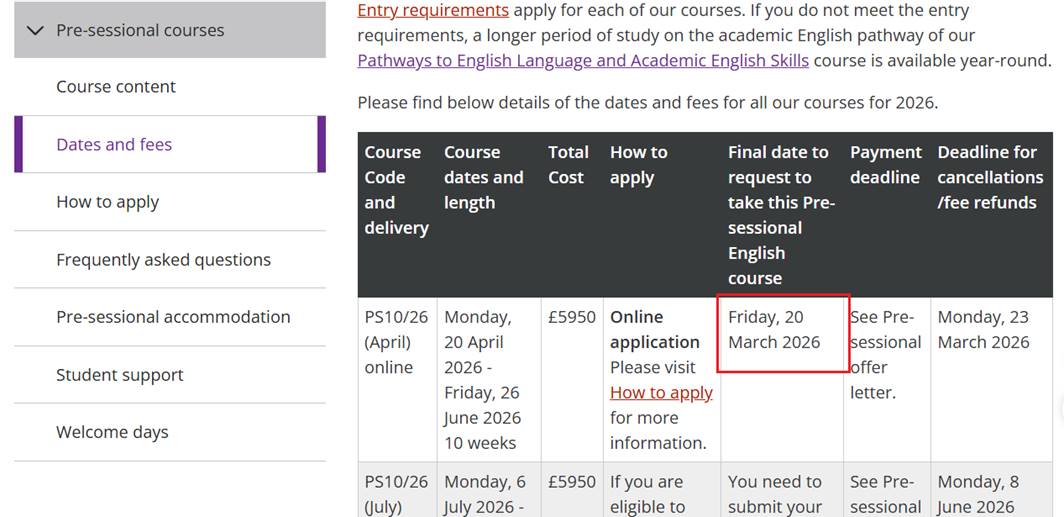Click the PS10/26 (April) online cell

(x=396, y=342)
